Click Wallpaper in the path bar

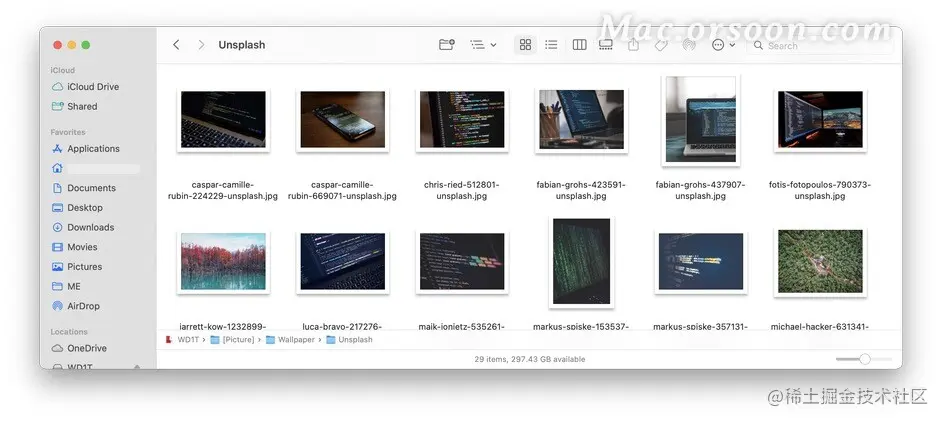(290, 340)
